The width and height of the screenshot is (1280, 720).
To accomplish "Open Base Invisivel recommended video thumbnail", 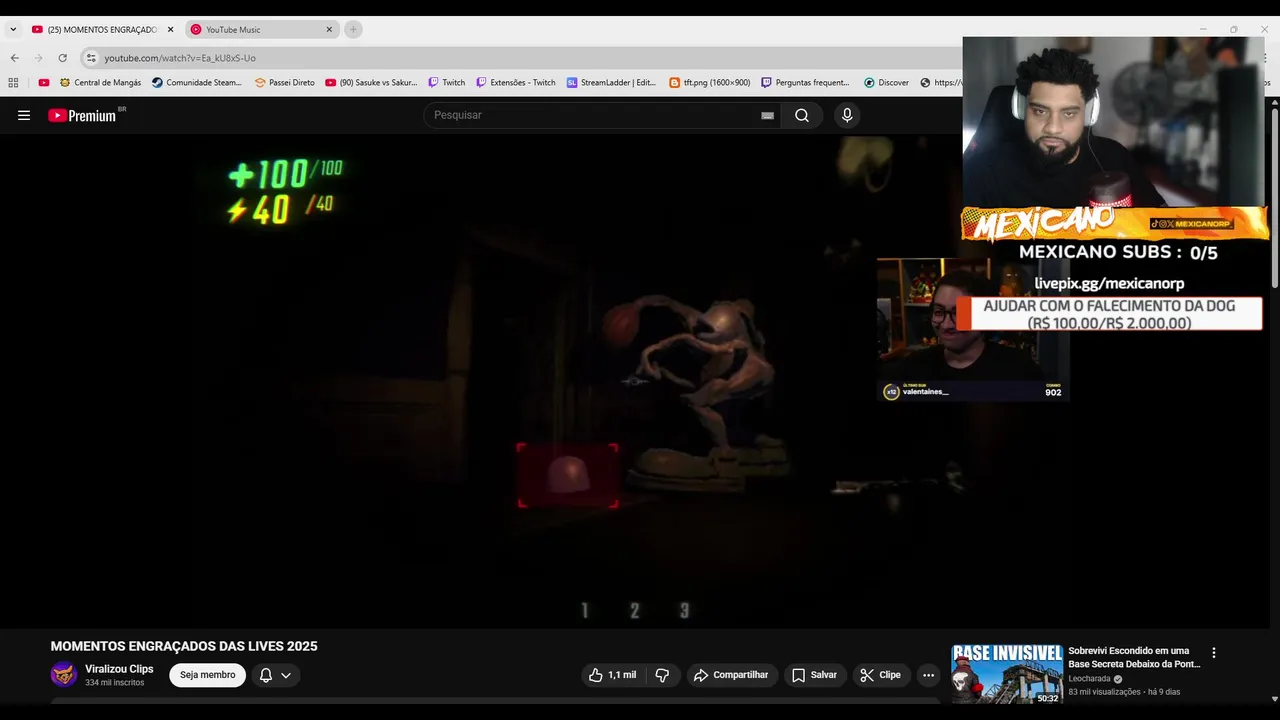I will (1007, 675).
